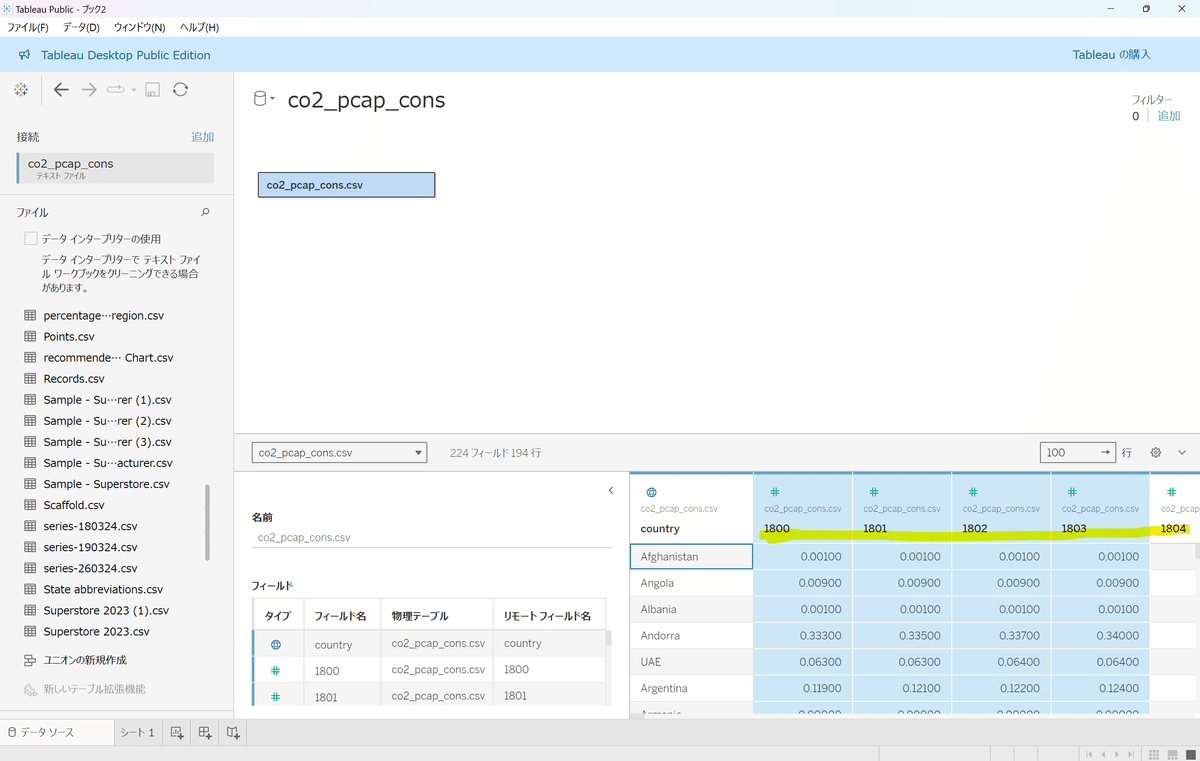1200x761 pixels.
Task: Click the new worksheet icon
Action: pos(177,733)
